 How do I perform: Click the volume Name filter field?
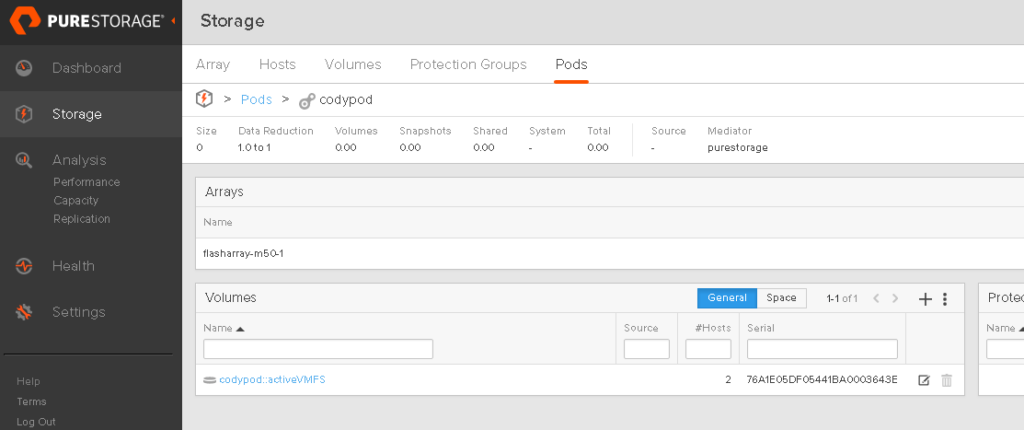(318, 349)
